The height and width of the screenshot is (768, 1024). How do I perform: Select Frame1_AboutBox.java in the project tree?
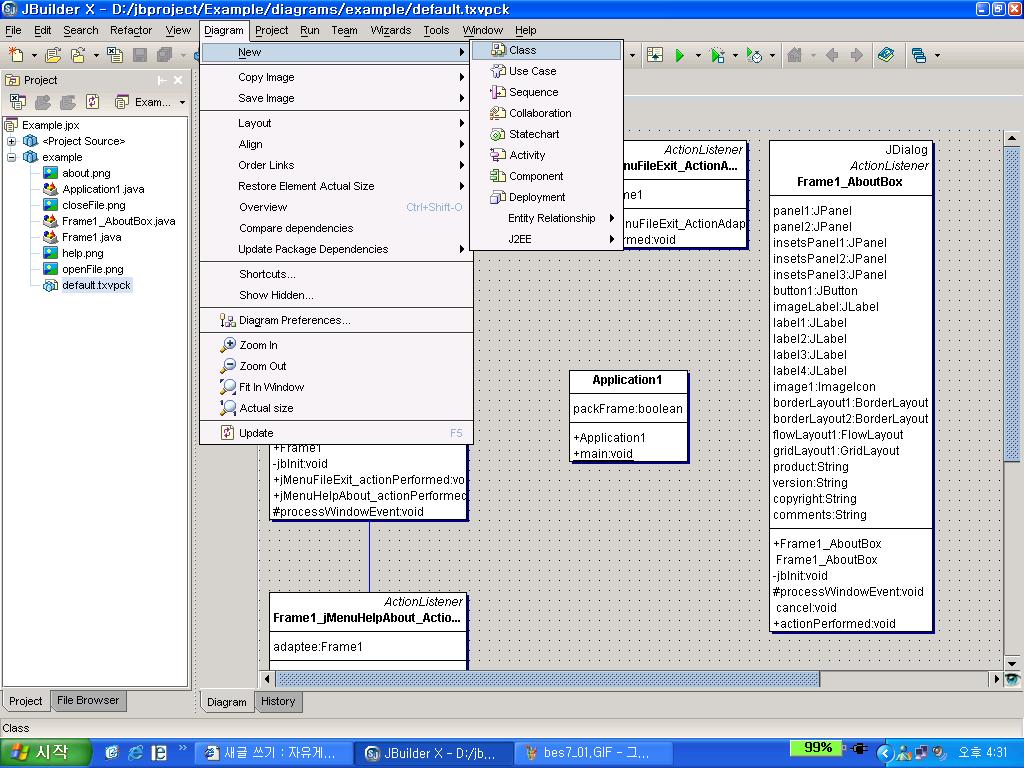click(x=118, y=221)
